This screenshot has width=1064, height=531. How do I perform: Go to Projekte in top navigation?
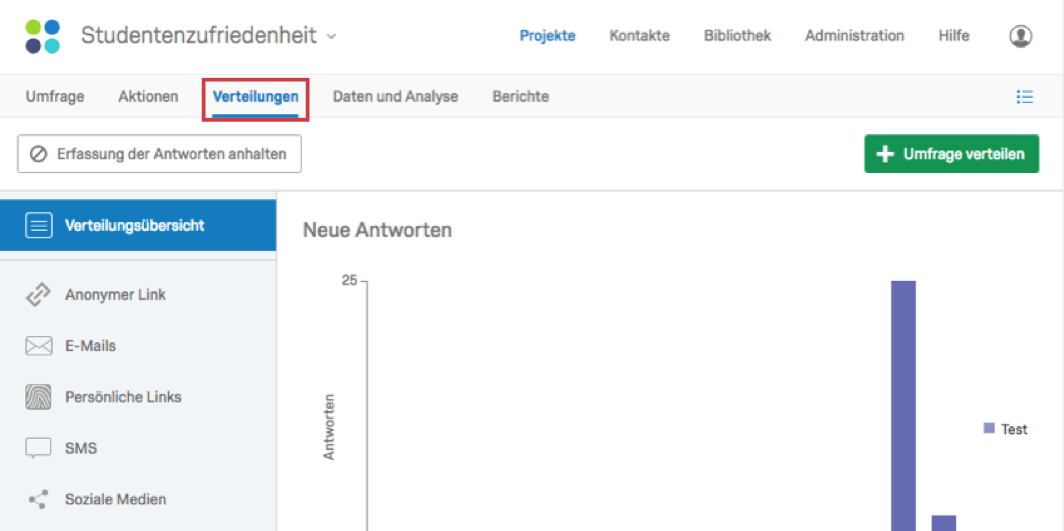(548, 36)
